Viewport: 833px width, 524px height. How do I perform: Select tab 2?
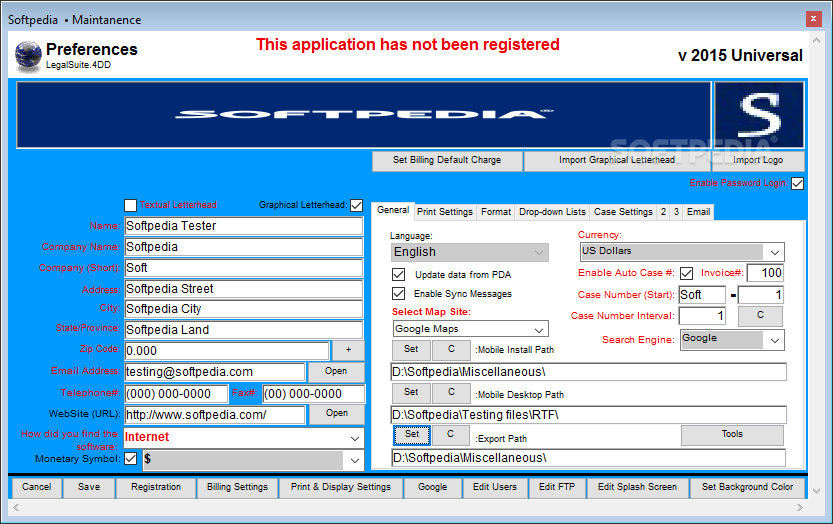tap(663, 212)
